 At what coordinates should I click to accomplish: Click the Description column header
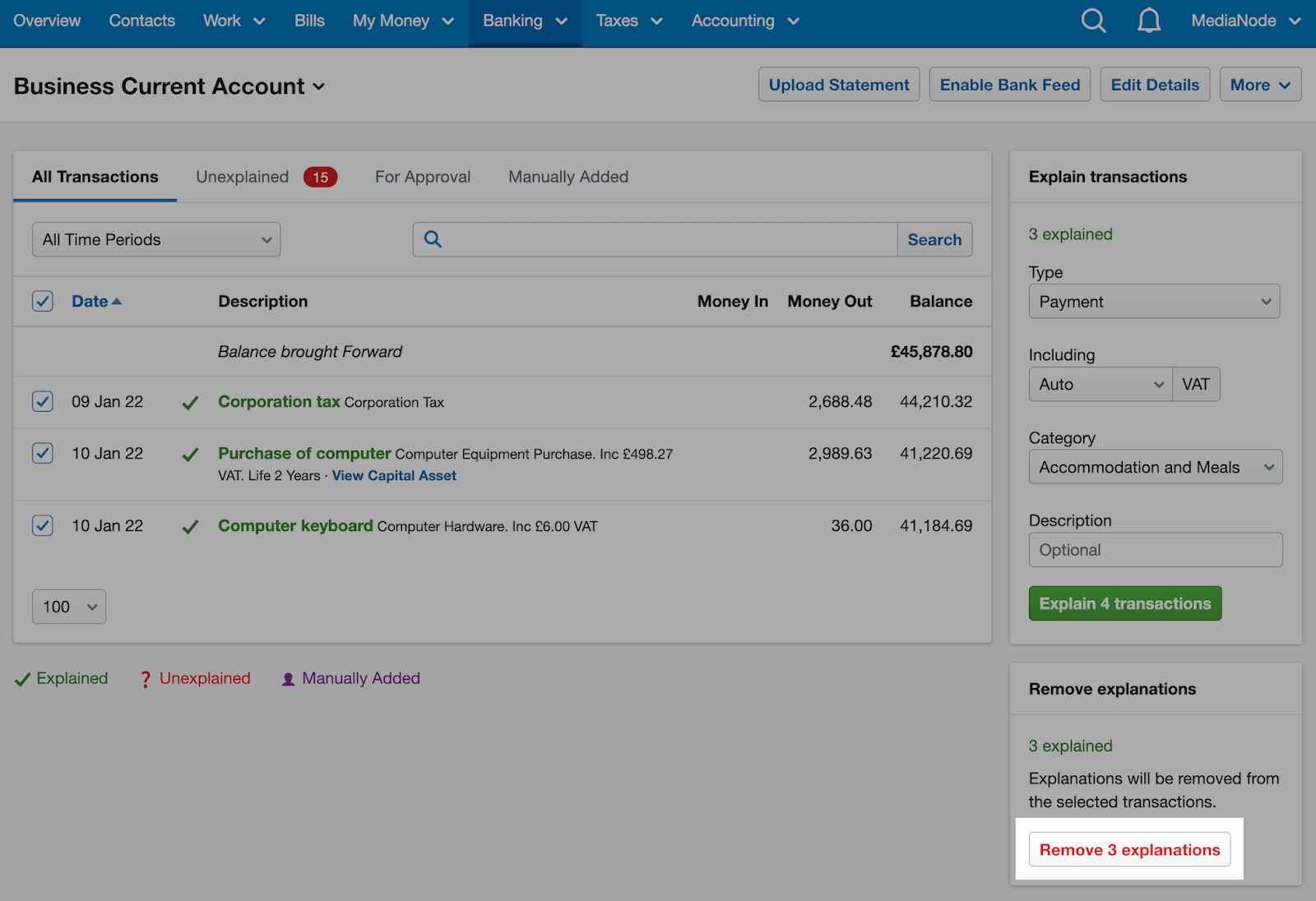point(263,302)
